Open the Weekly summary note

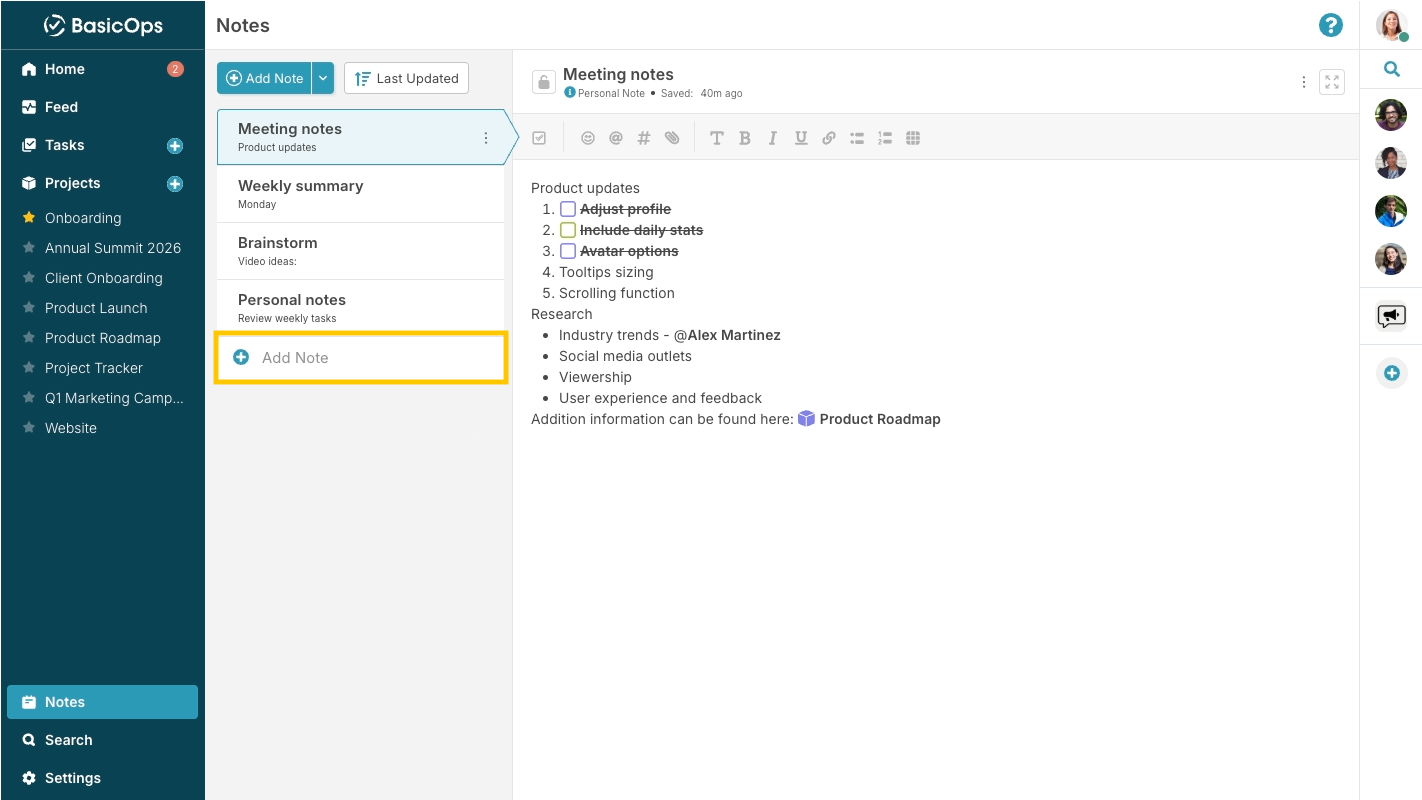(361, 194)
